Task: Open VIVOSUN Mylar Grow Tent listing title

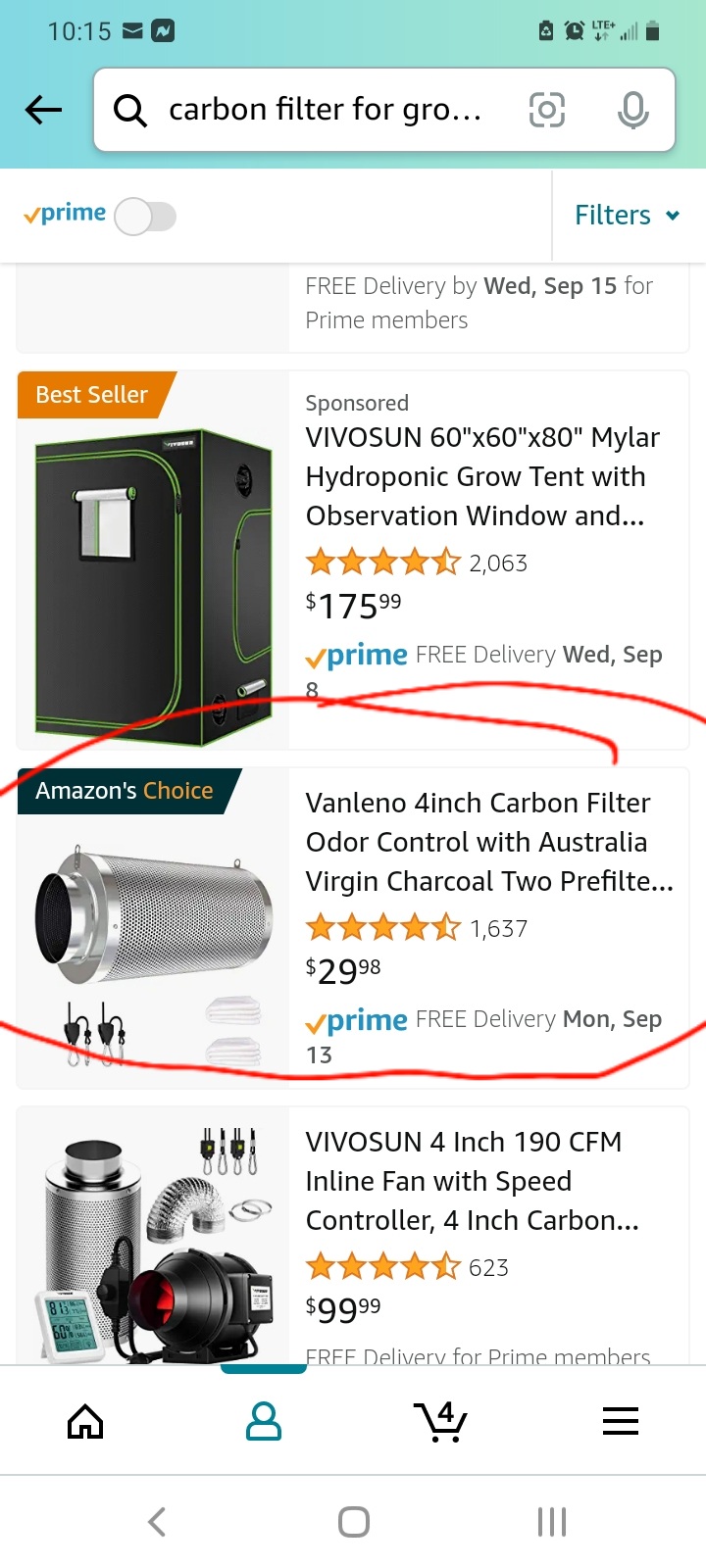Action: [482, 476]
